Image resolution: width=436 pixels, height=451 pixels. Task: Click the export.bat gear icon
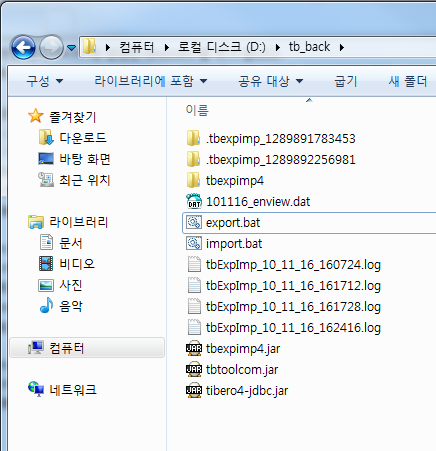point(194,222)
